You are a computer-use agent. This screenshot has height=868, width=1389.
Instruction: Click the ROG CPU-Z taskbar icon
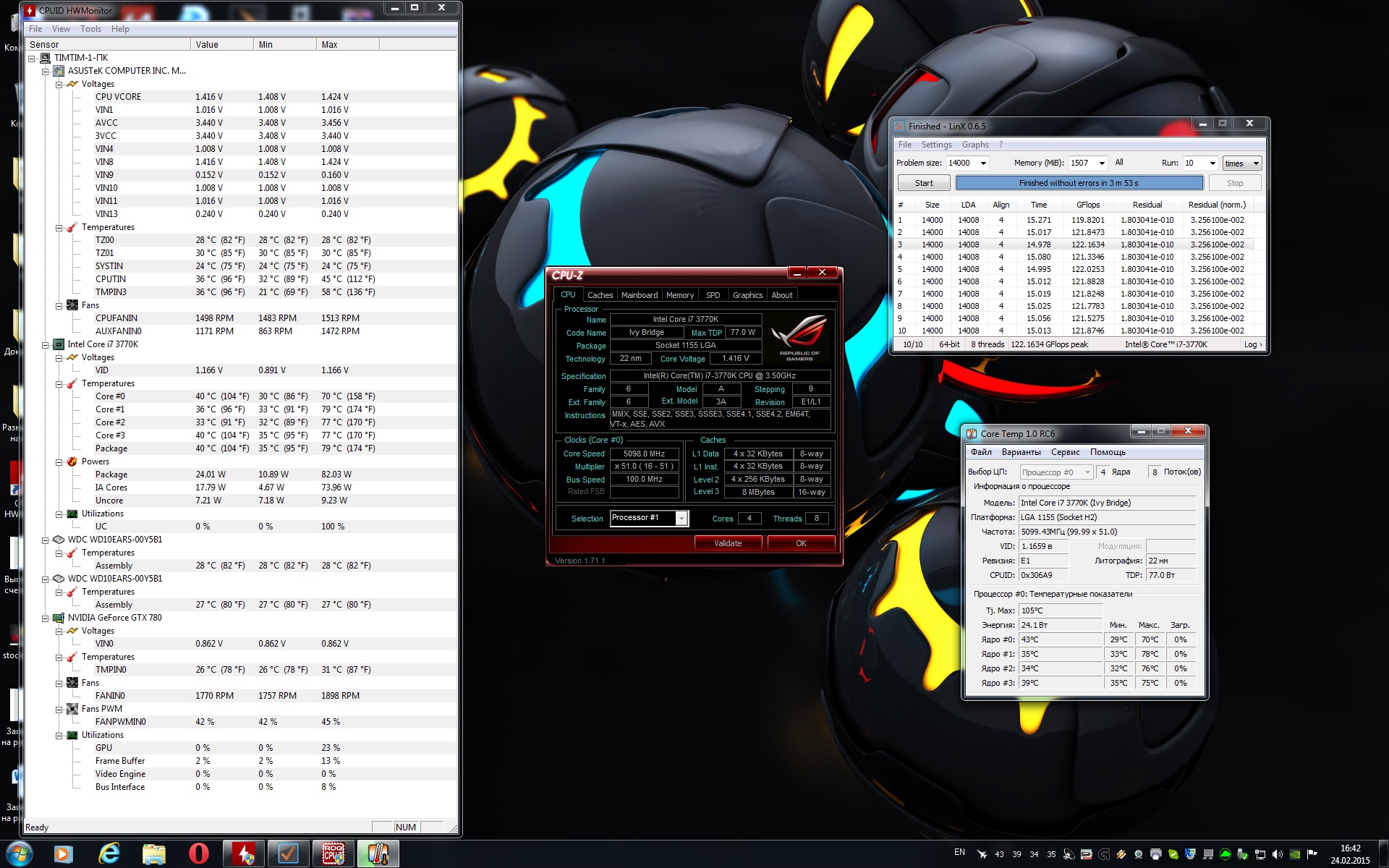333,854
